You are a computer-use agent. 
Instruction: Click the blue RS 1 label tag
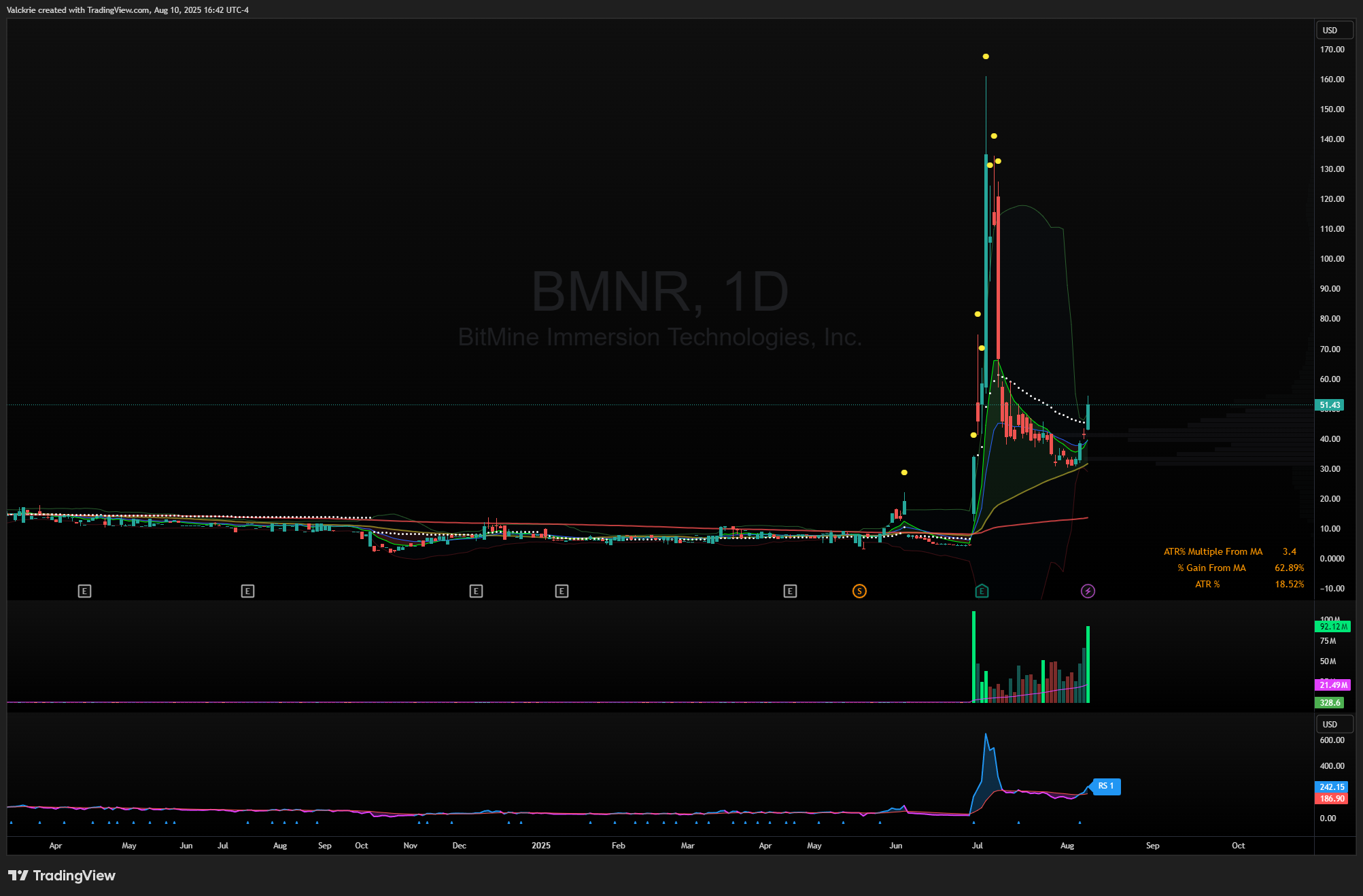tap(1106, 786)
